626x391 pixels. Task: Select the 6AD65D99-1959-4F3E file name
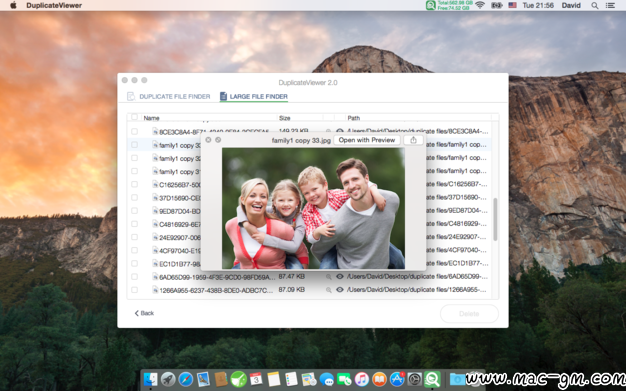point(217,277)
